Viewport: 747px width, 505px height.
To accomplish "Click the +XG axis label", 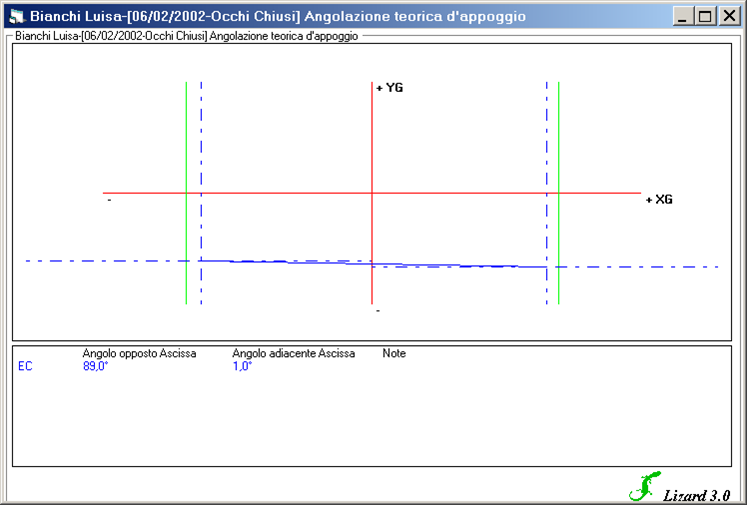I will point(659,200).
